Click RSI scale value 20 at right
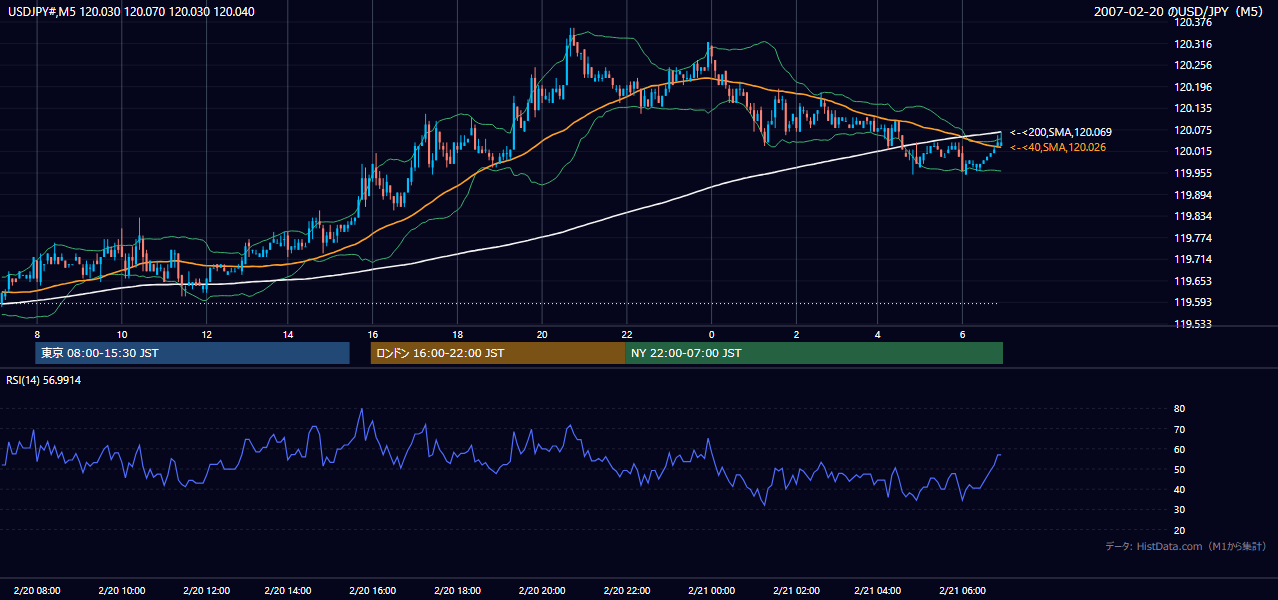Screen dimensions: 1278x600 [1179, 530]
